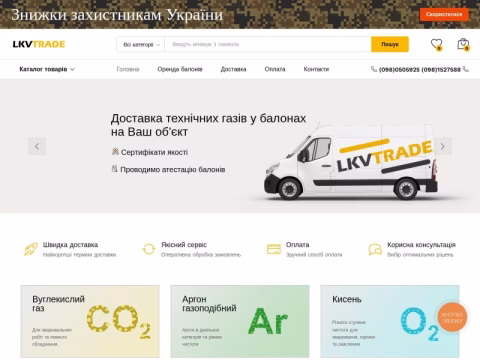This screenshot has height=360, width=480.
Task: Call the number (098)0505925
Action: (399, 69)
